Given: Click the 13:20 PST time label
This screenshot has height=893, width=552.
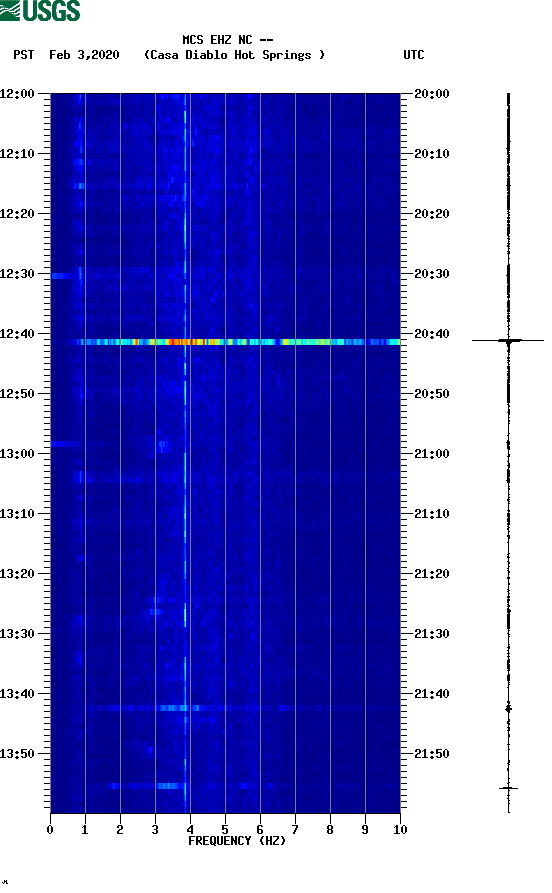Looking at the screenshot, I should (17, 574).
